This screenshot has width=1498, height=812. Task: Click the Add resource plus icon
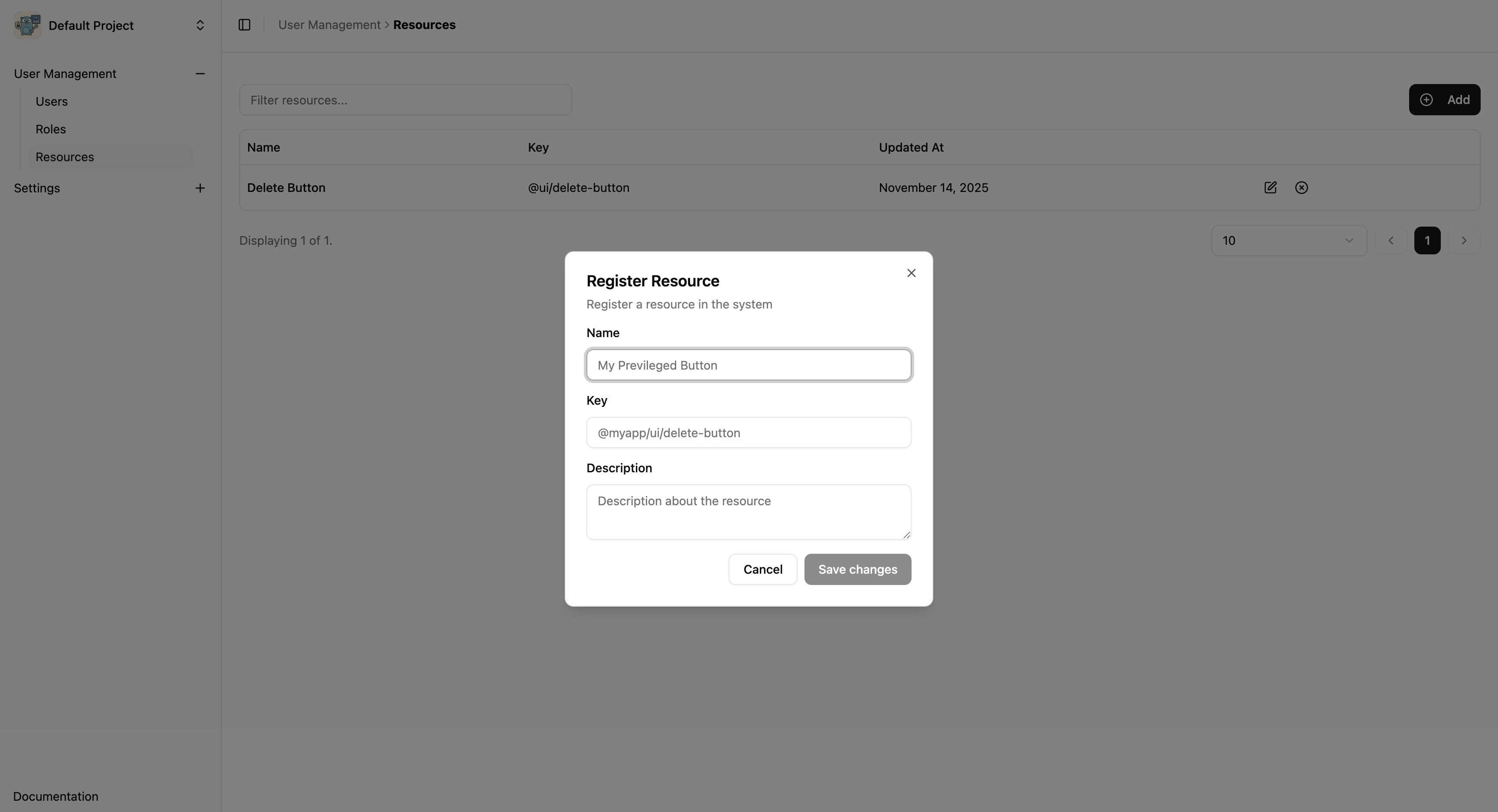tap(1426, 99)
